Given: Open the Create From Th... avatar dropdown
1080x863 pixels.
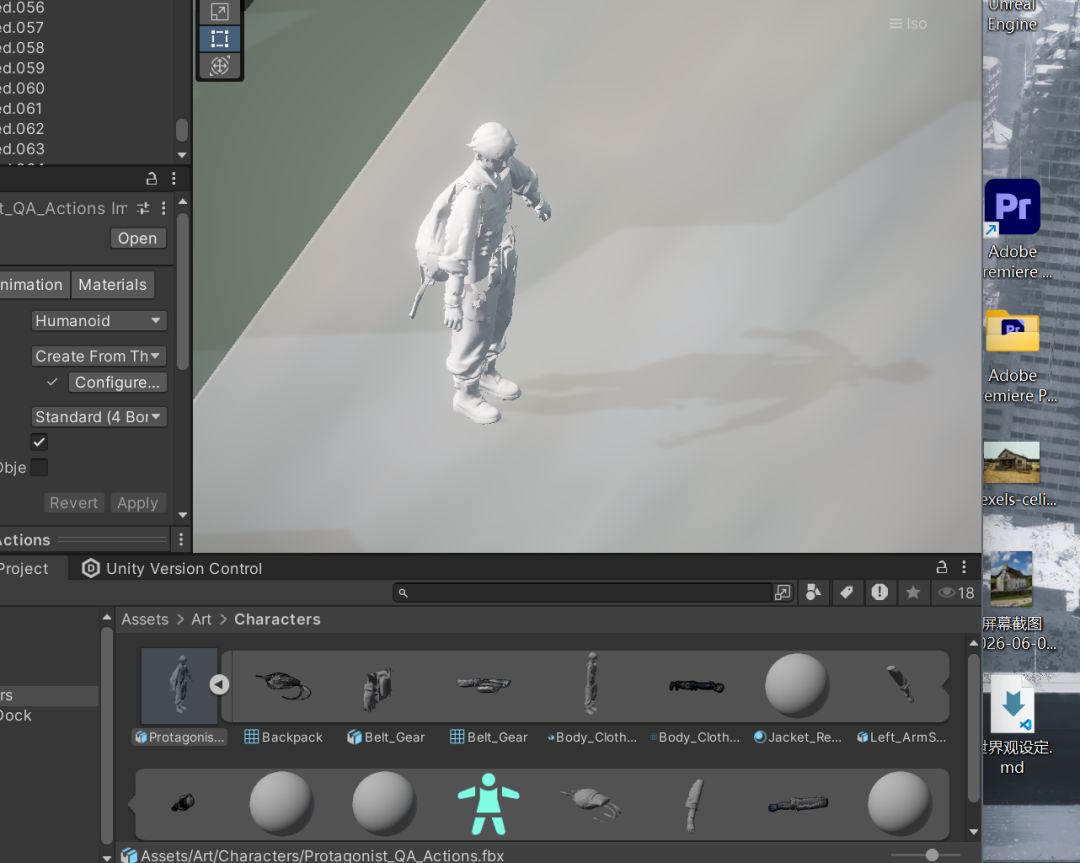Looking at the screenshot, I should [x=98, y=356].
